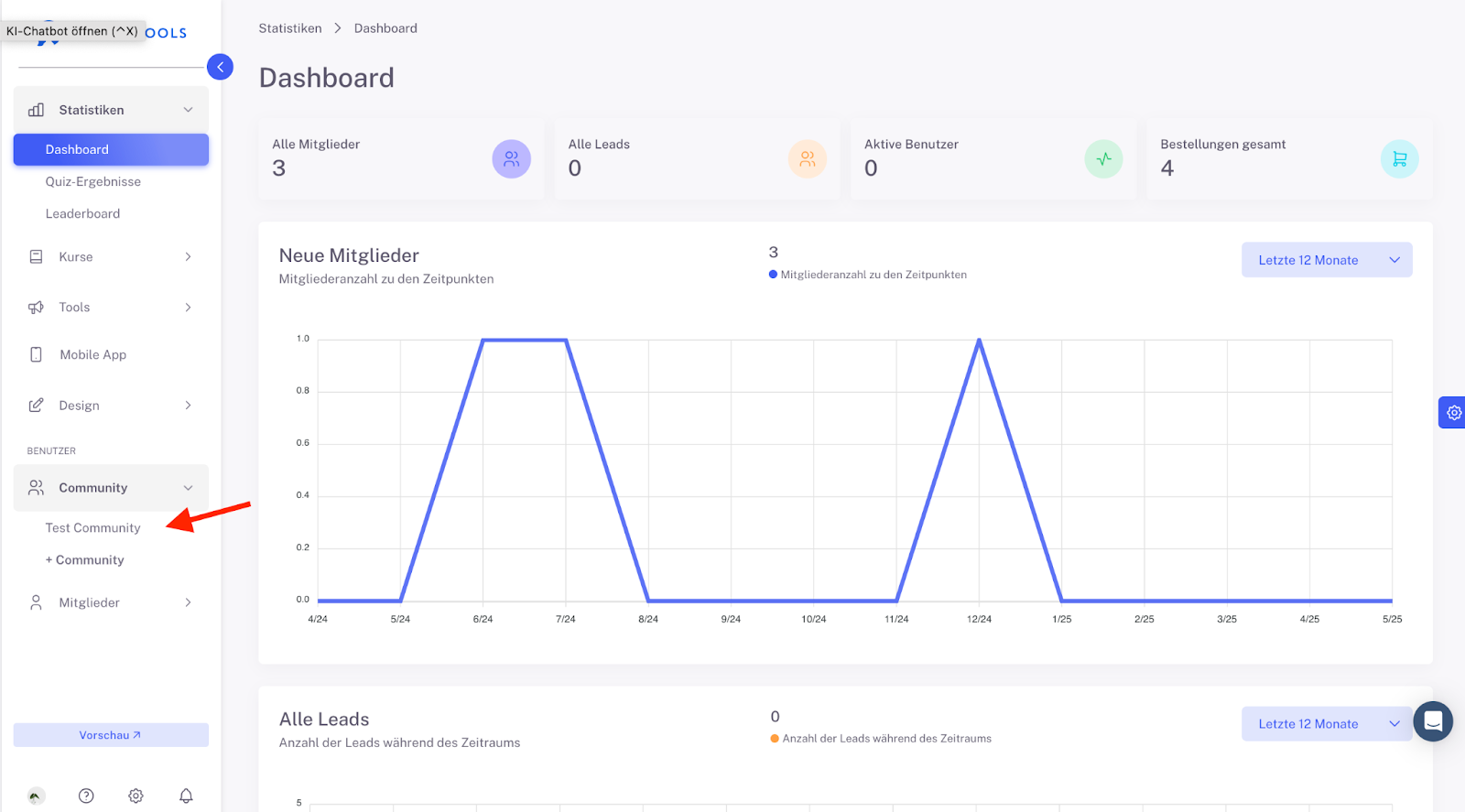This screenshot has height=812, width=1465.
Task: Open notifications bell icon
Action: pyautogui.click(x=186, y=796)
